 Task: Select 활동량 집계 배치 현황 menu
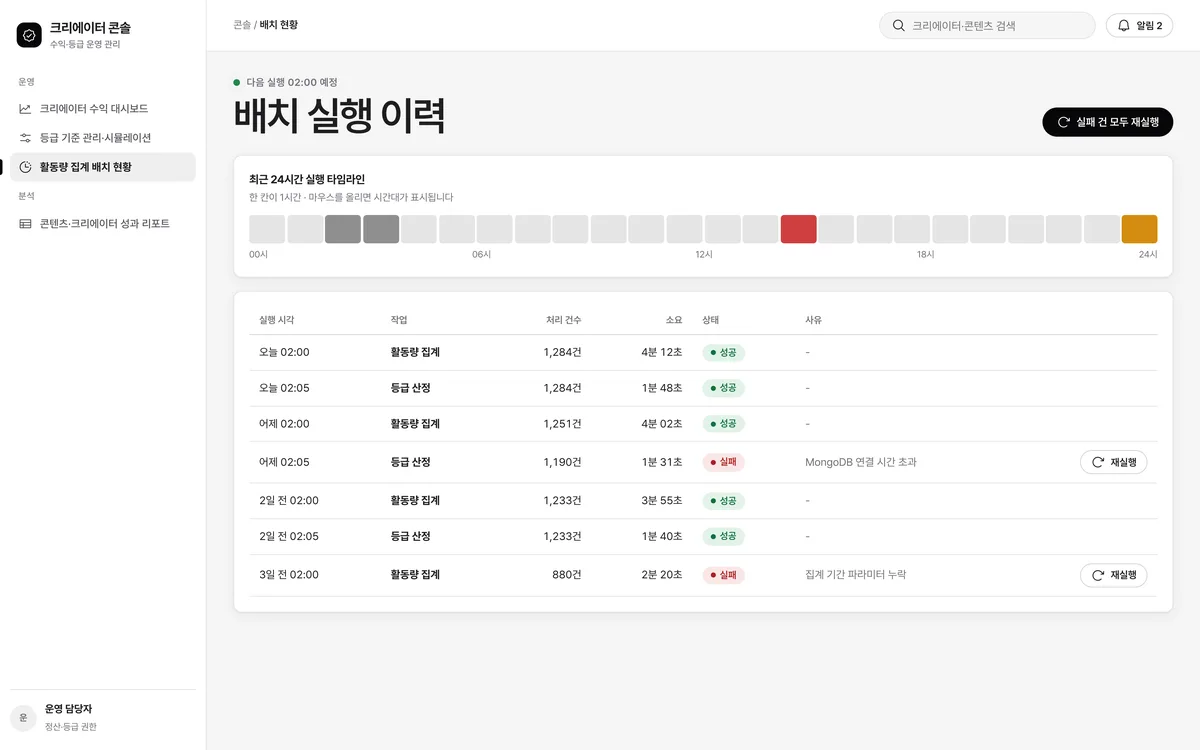tap(103, 167)
